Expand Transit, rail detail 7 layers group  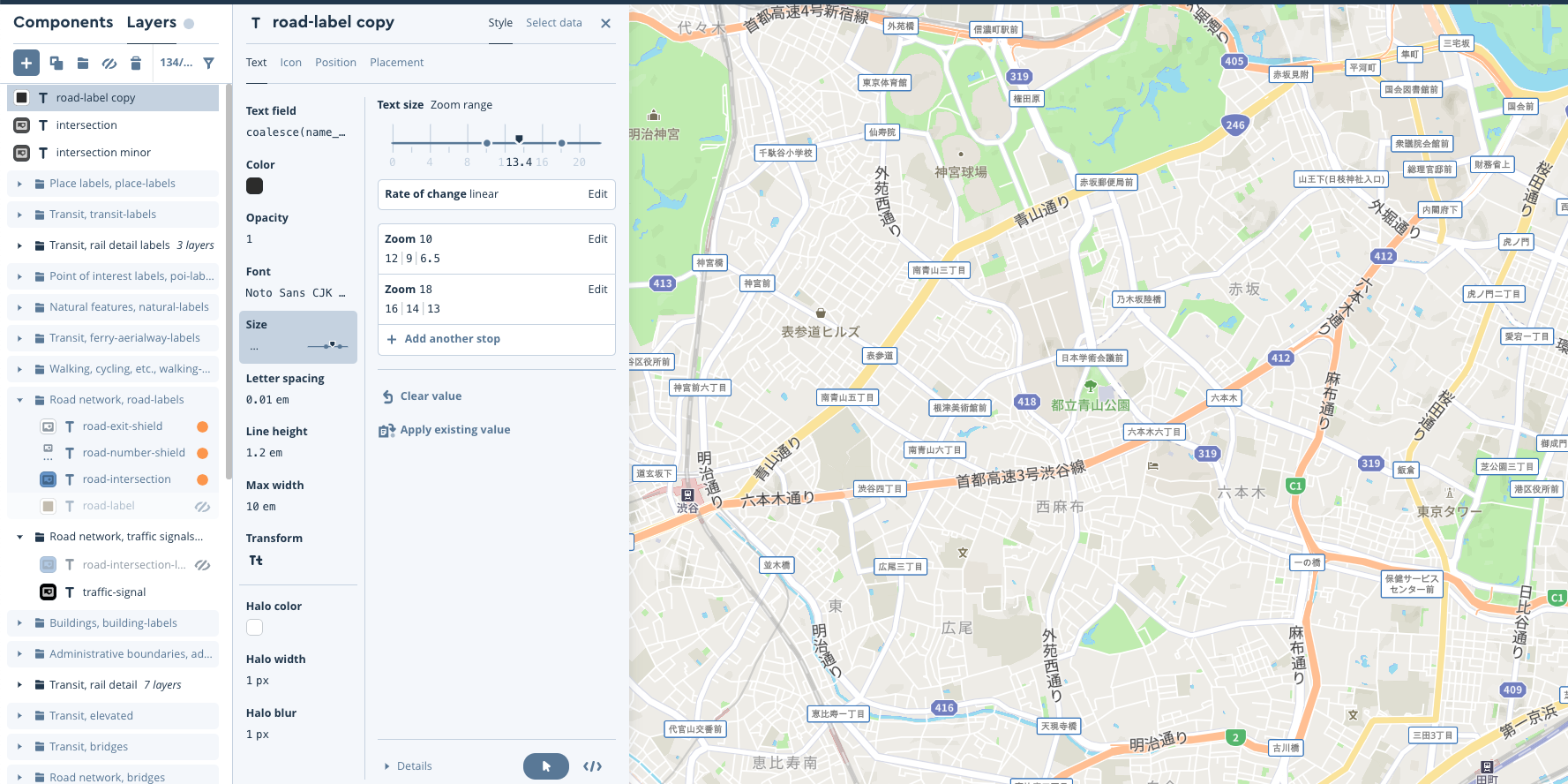19,685
